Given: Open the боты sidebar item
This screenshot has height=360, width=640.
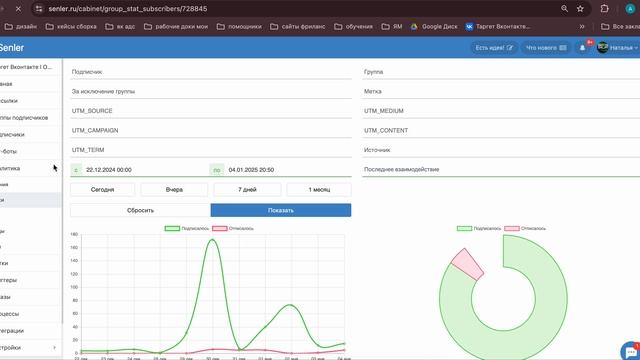Looking at the screenshot, I should [9, 151].
